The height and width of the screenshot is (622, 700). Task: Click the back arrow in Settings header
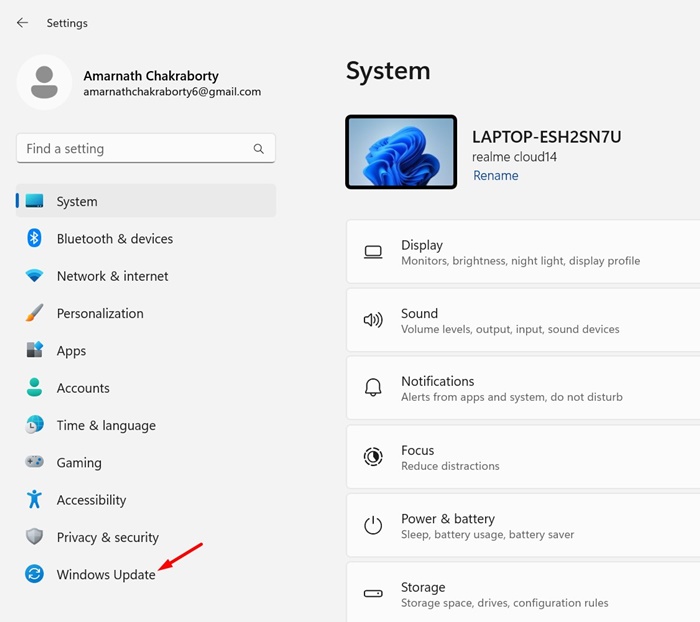[x=22, y=23]
